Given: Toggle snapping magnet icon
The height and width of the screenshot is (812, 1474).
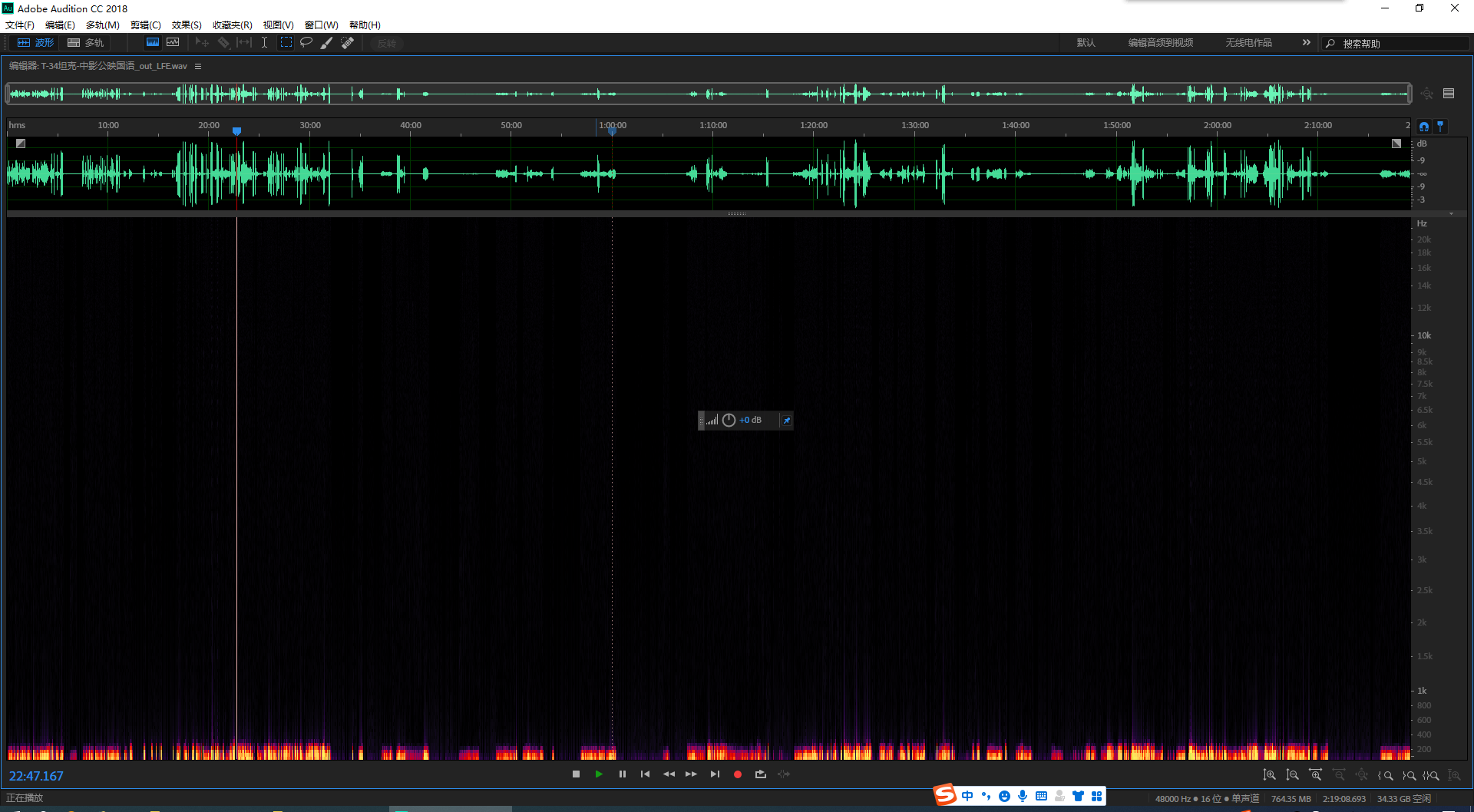Looking at the screenshot, I should (1424, 127).
